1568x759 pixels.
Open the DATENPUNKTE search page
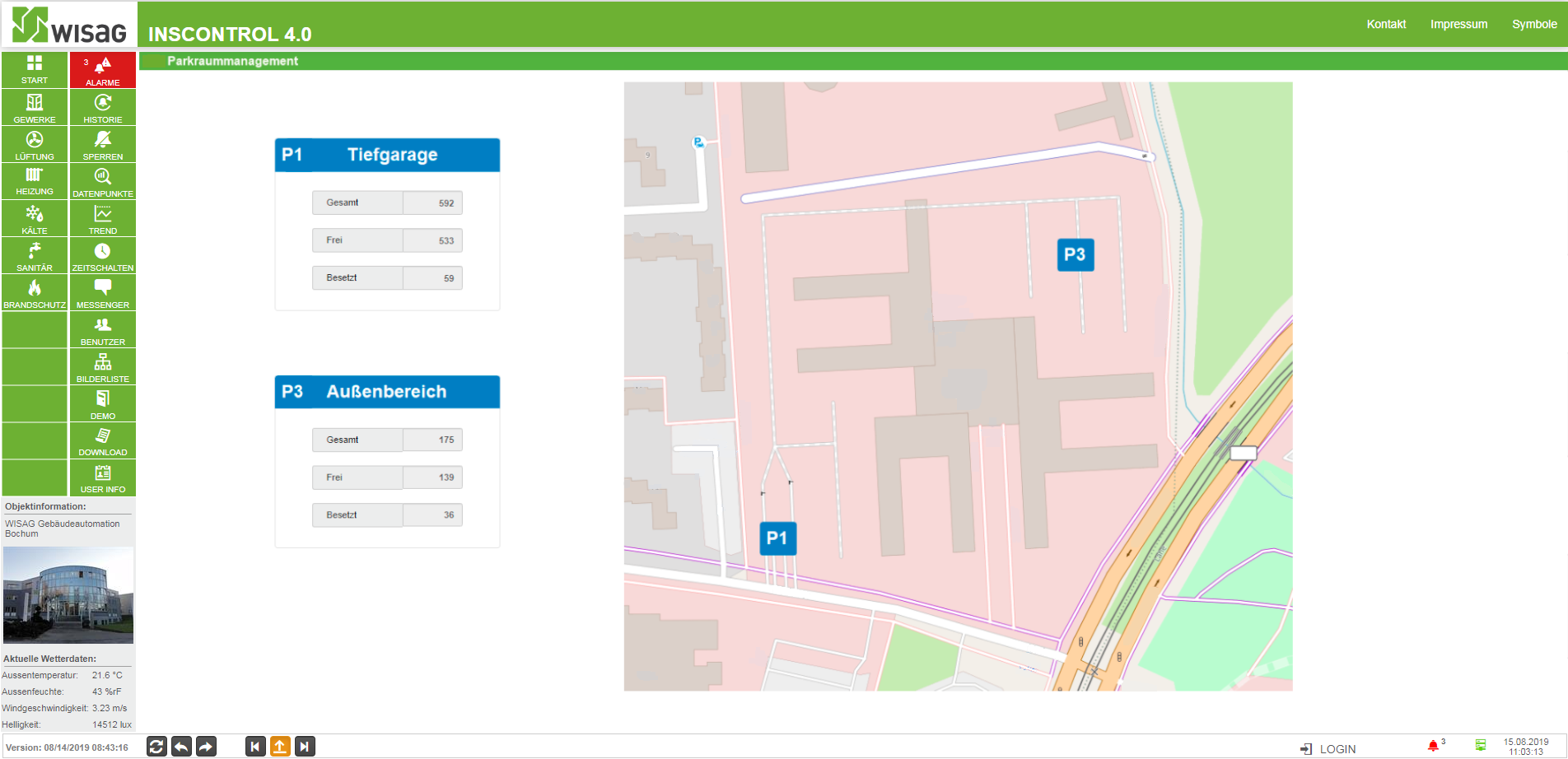(103, 181)
